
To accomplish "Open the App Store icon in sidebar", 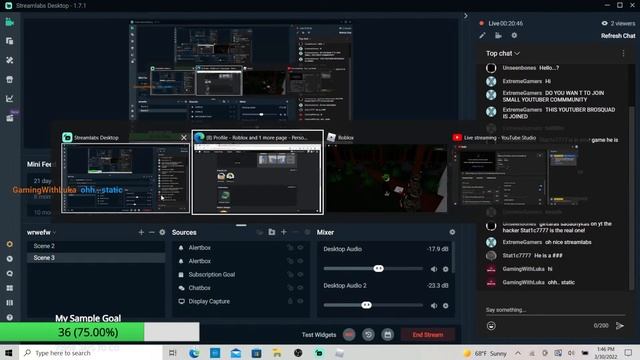I will coord(9,79).
